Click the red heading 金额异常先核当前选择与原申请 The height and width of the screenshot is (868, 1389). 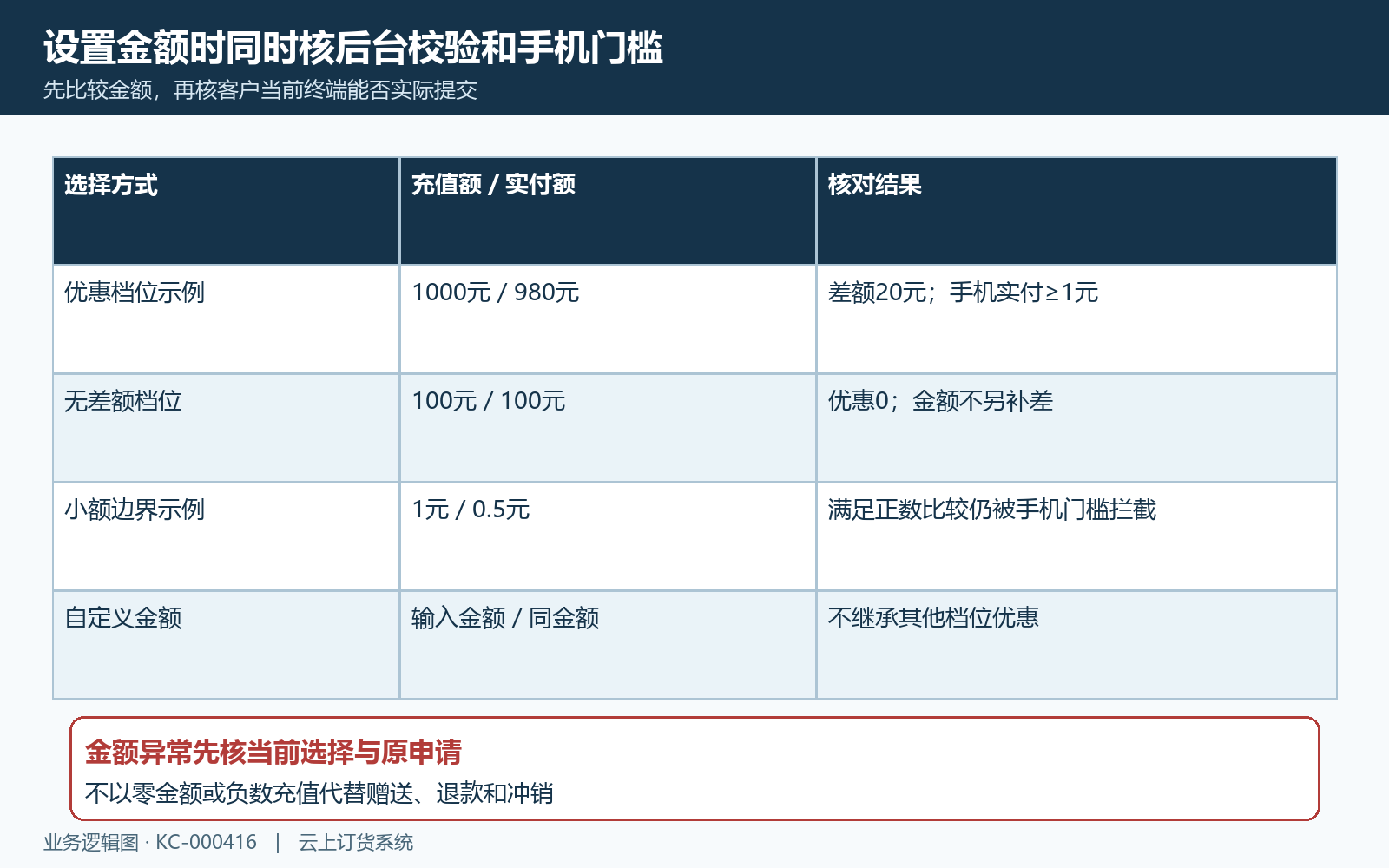(273, 752)
